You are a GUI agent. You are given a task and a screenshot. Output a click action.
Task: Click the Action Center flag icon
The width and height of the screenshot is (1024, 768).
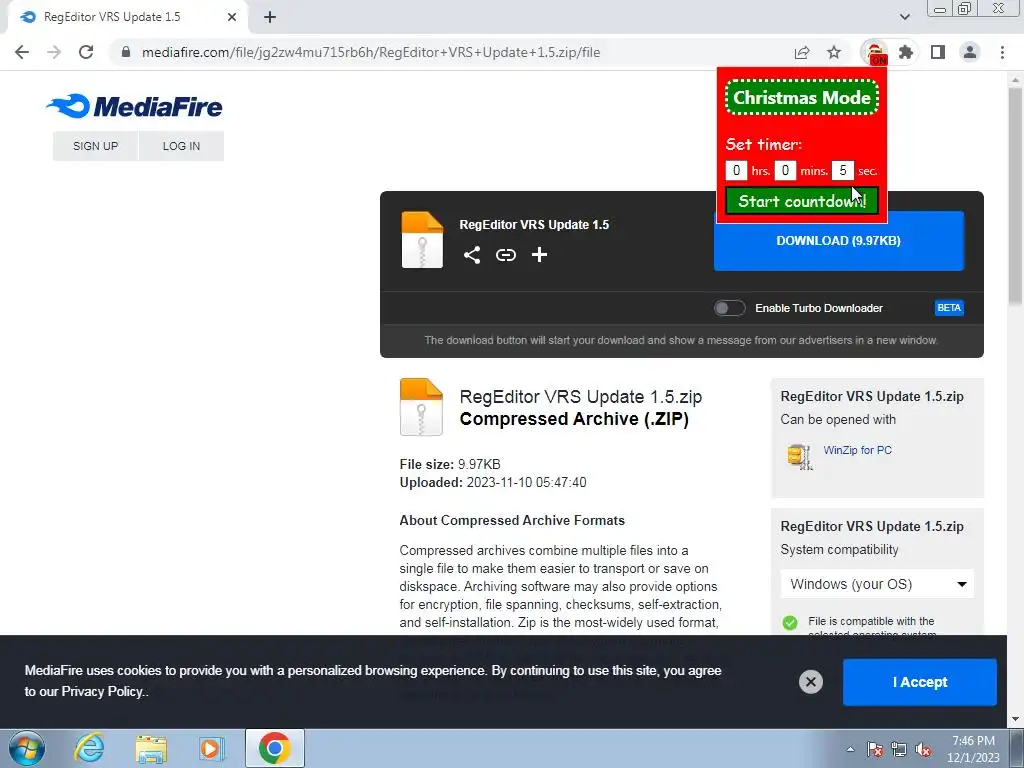875,749
